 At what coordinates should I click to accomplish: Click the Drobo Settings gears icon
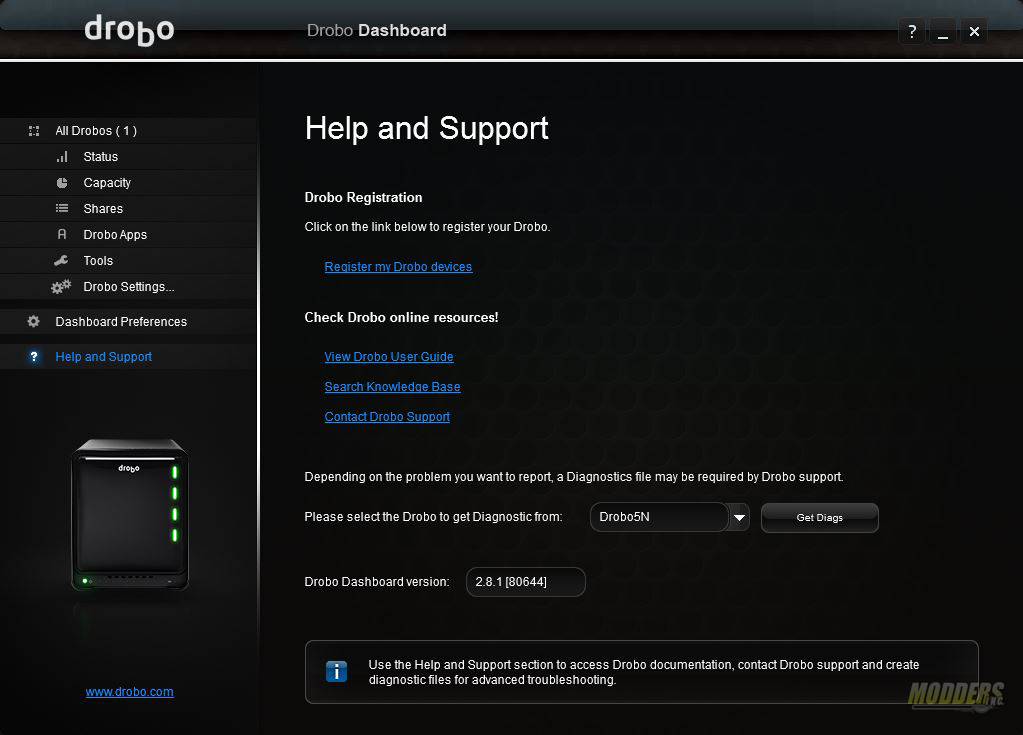pos(61,286)
